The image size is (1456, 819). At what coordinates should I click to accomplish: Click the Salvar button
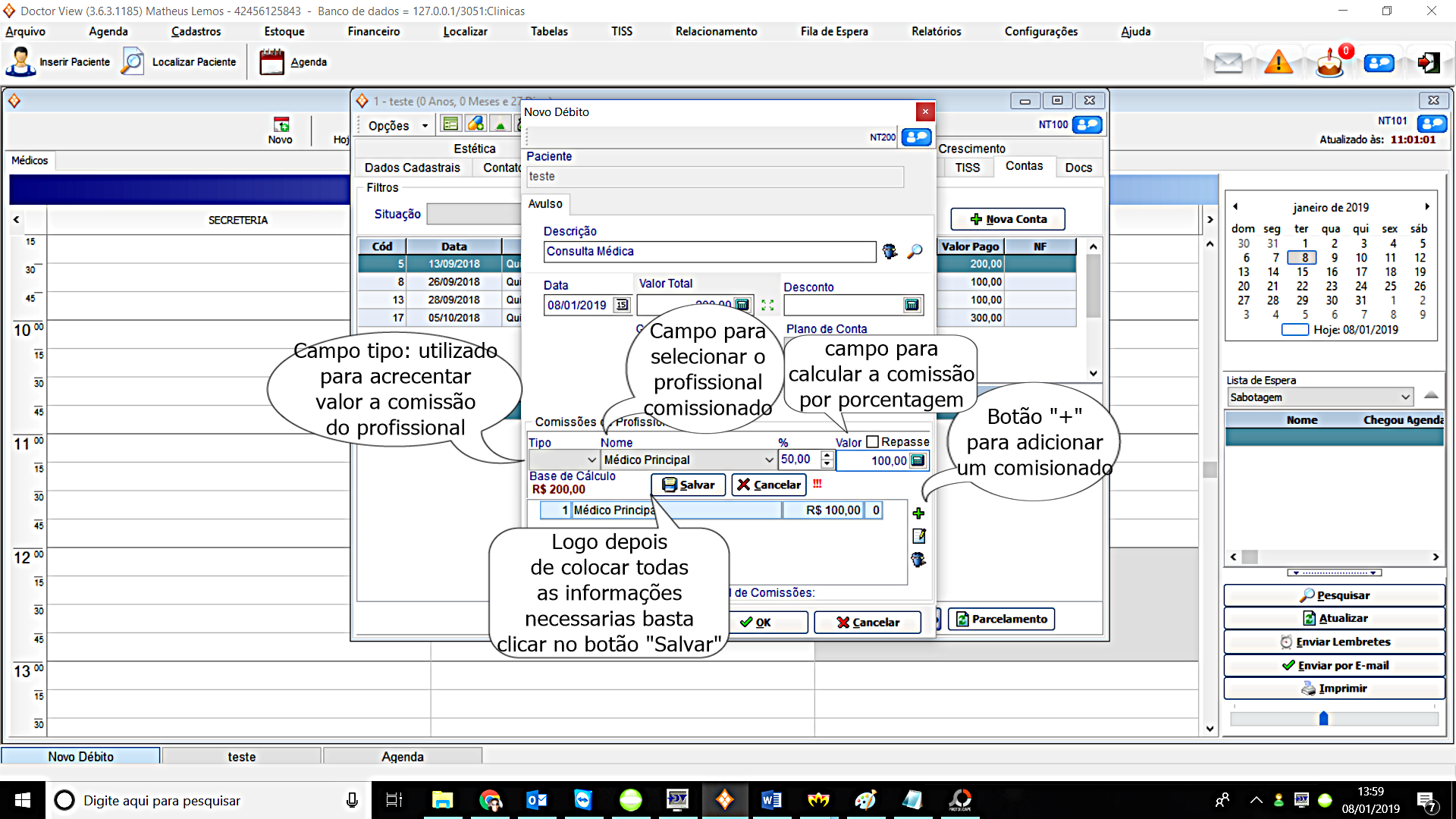click(688, 485)
